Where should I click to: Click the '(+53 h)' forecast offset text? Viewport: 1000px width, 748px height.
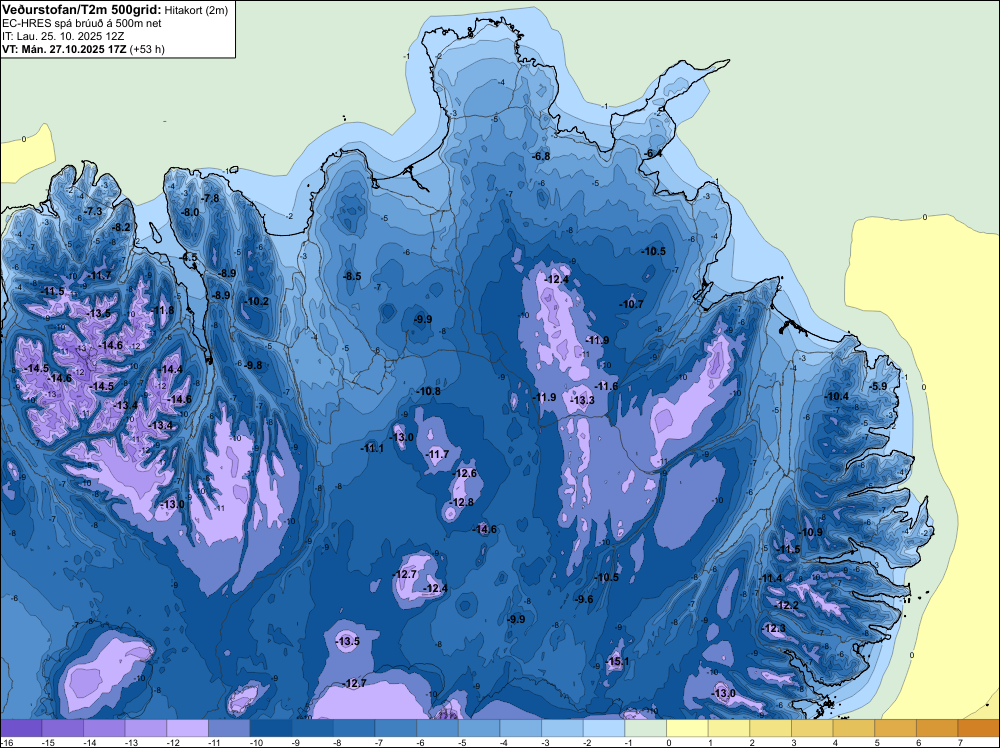tap(147, 49)
